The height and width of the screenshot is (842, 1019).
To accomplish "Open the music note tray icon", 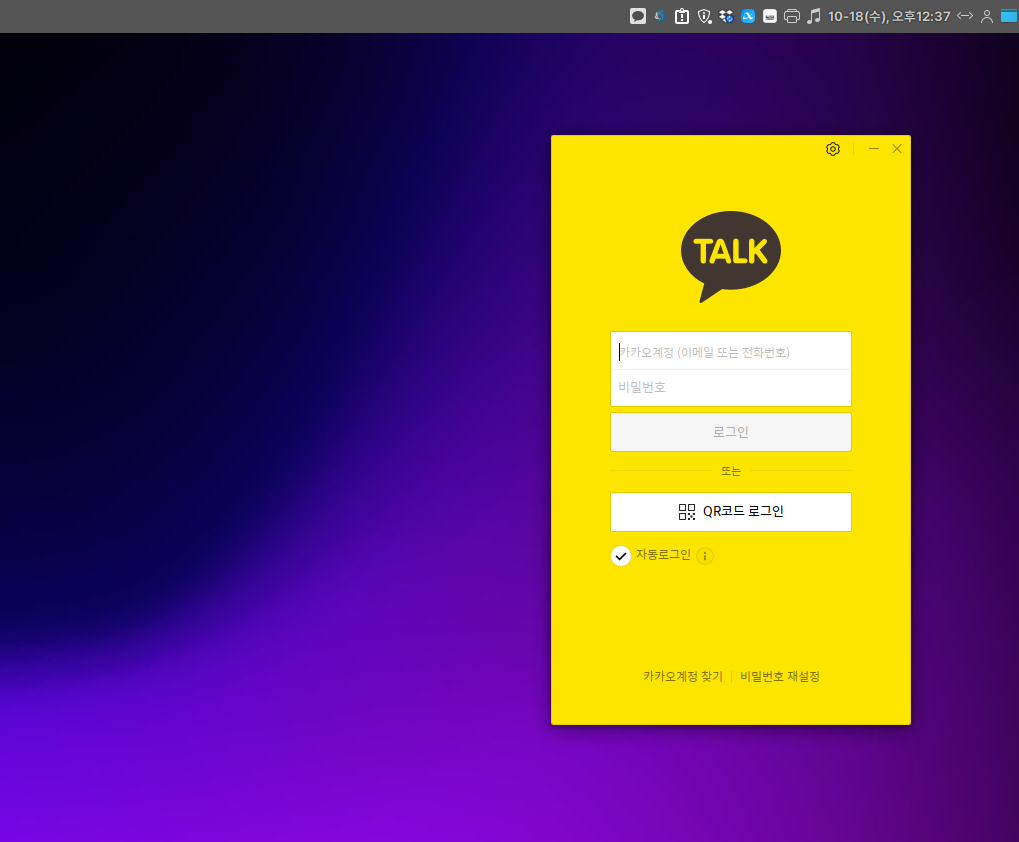I will (814, 16).
